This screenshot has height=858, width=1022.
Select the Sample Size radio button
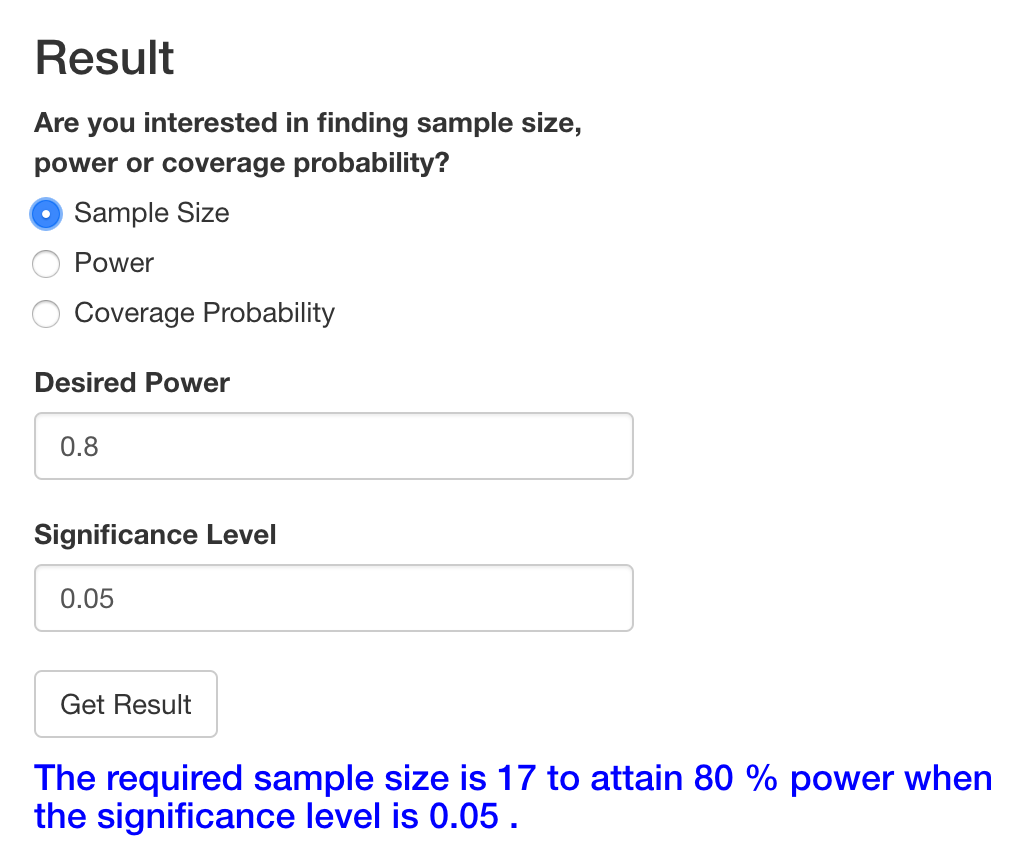[x=46, y=213]
